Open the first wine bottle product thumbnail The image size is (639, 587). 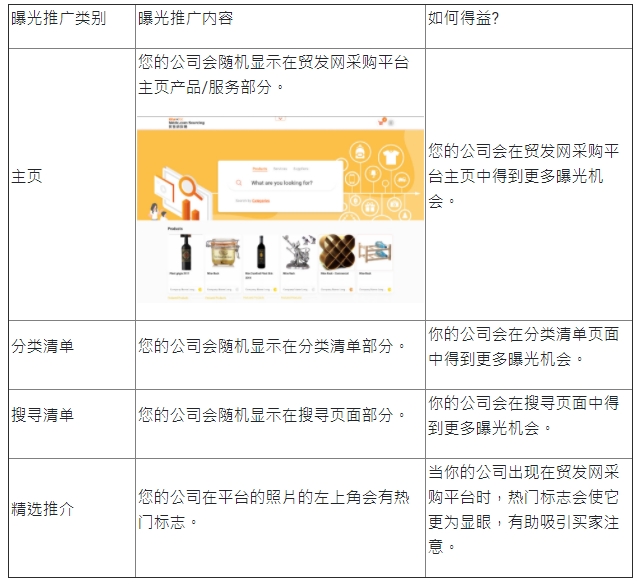[186, 252]
